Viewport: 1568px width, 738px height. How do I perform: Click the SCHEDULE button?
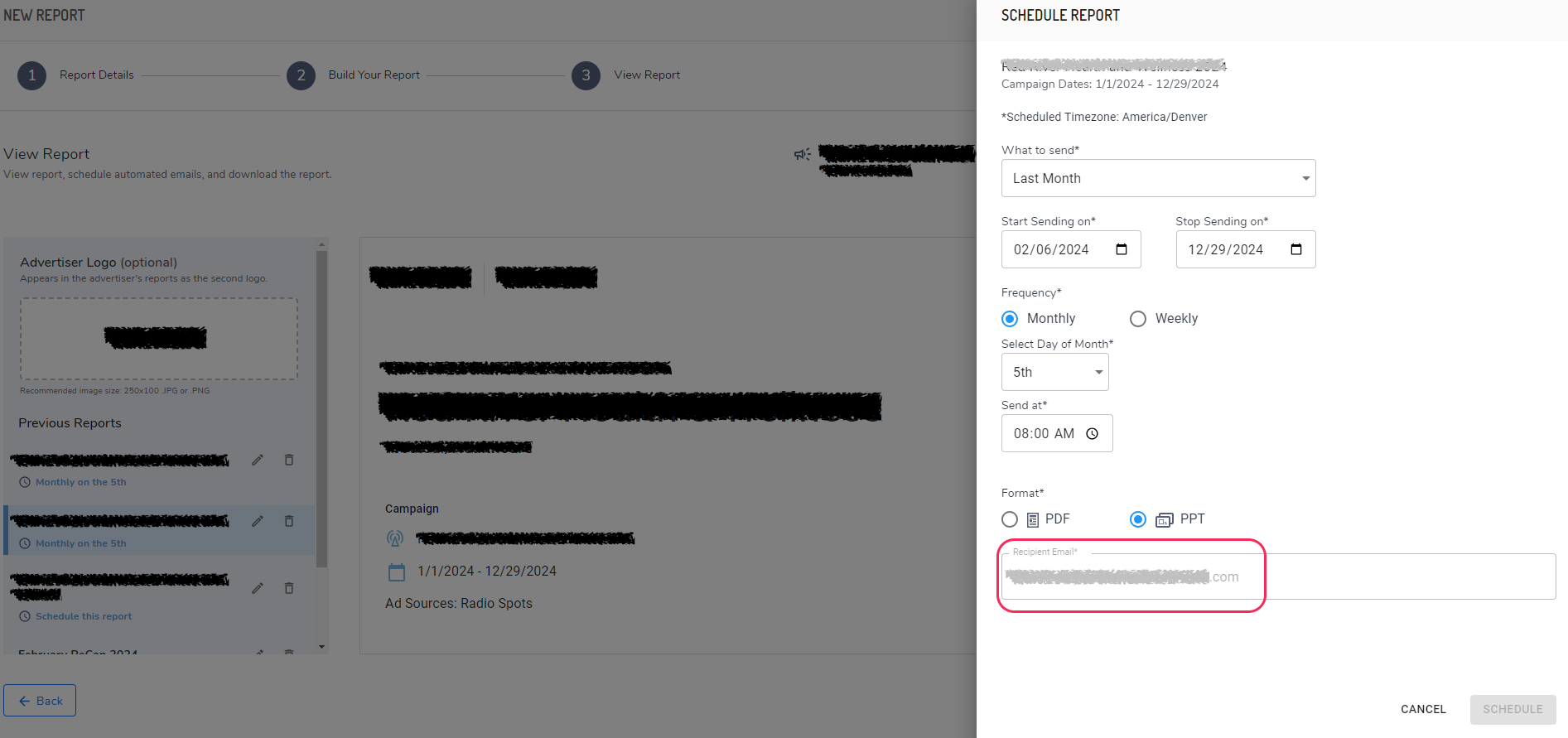(1513, 709)
